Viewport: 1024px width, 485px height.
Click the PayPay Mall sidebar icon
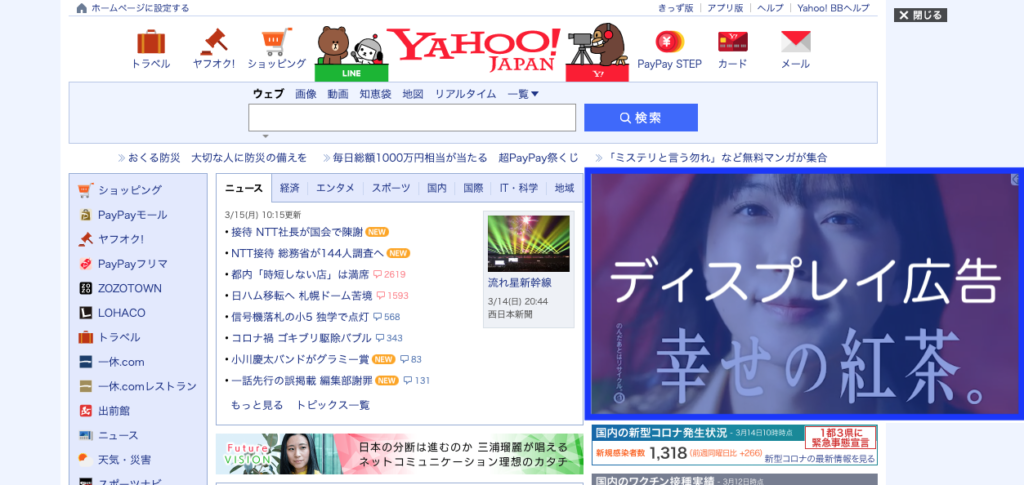[86, 215]
